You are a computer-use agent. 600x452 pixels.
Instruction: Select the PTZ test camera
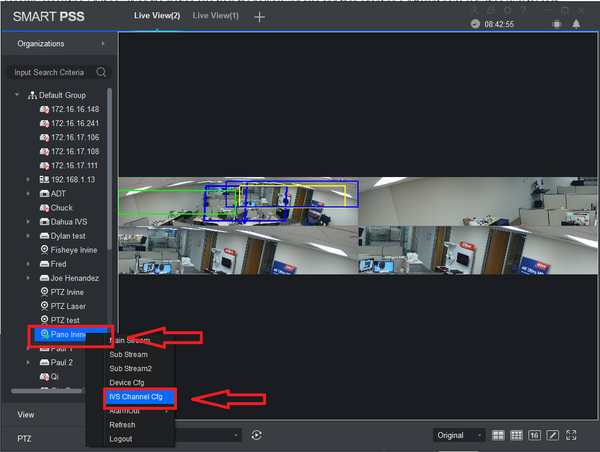click(60, 320)
